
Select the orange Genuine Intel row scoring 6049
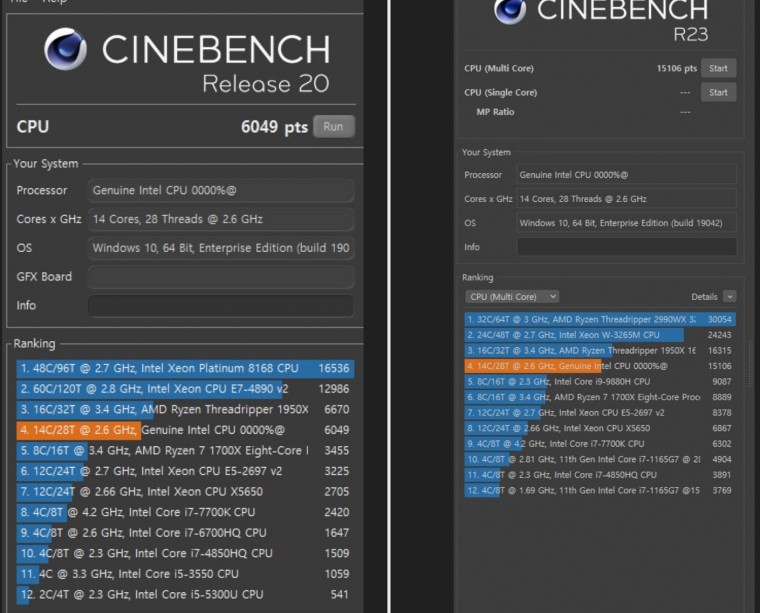click(x=185, y=430)
